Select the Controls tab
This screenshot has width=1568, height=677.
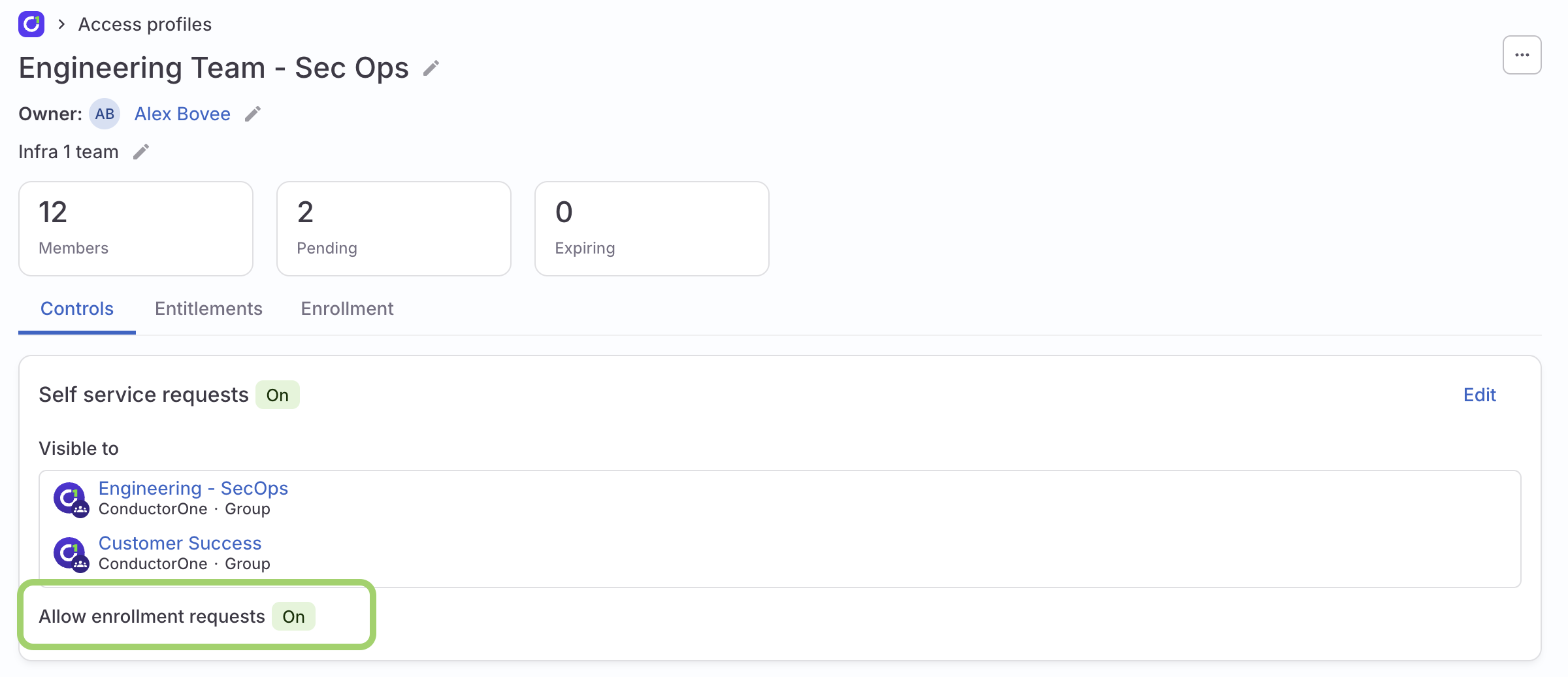76,308
